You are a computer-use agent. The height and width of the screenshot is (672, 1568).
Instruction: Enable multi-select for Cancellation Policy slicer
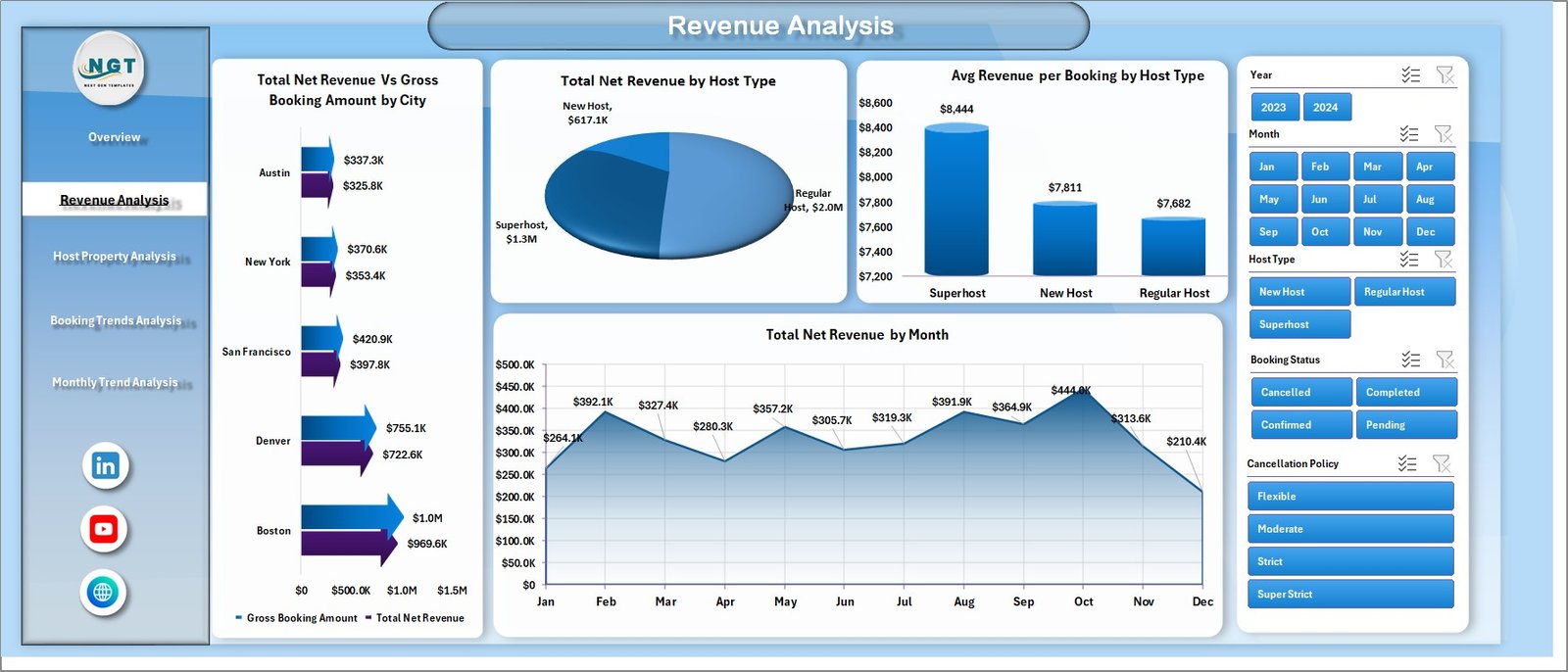click(x=1407, y=463)
